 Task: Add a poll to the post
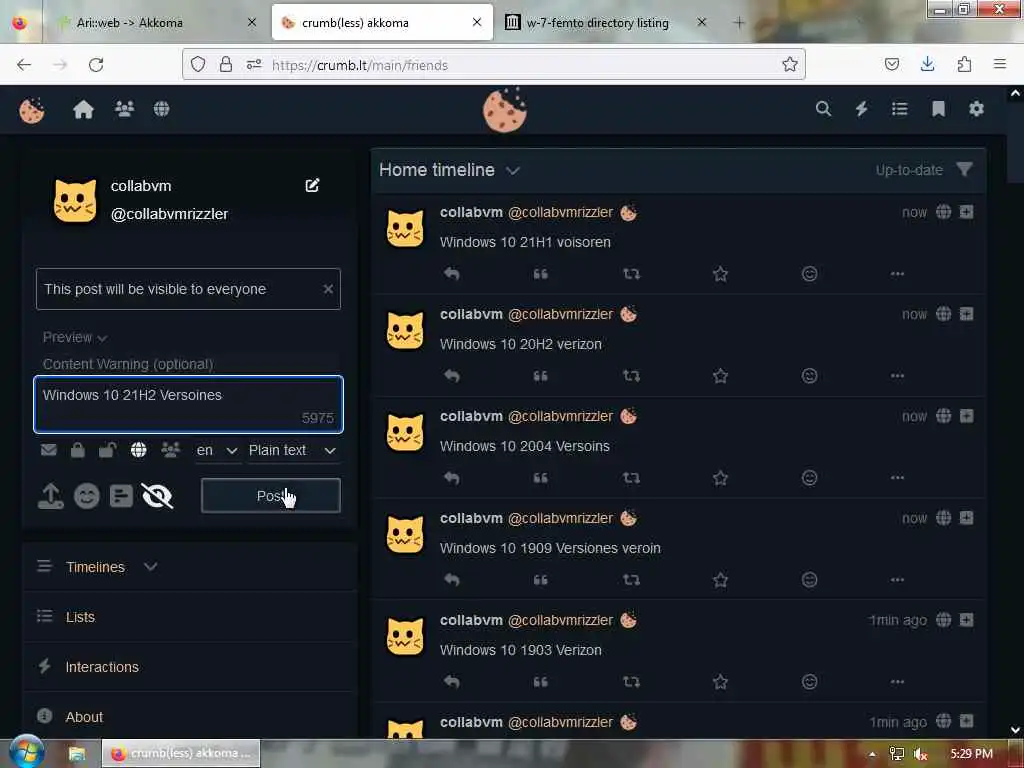point(121,497)
